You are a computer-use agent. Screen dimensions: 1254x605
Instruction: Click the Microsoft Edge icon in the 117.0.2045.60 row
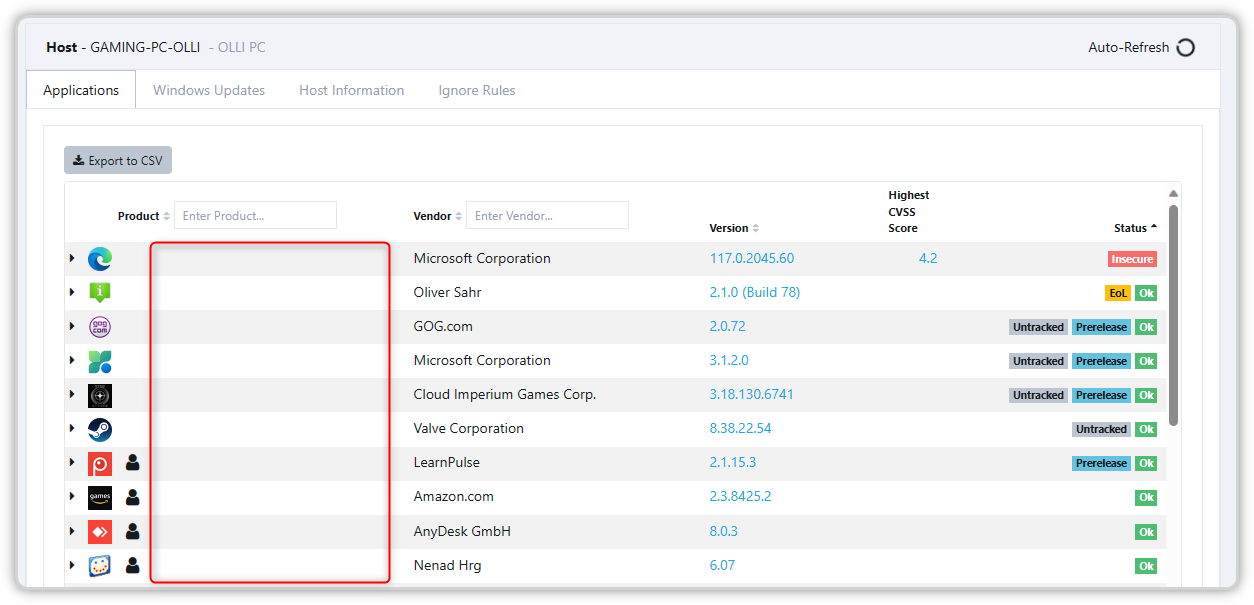[100, 259]
